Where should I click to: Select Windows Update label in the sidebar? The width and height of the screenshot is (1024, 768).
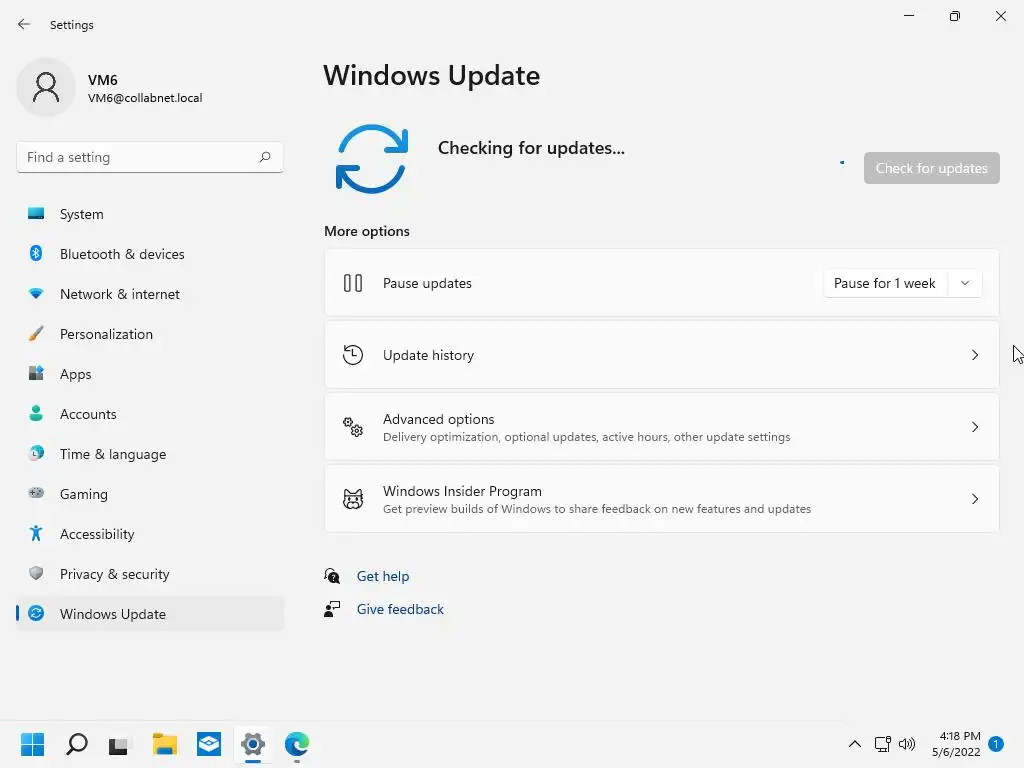(113, 614)
